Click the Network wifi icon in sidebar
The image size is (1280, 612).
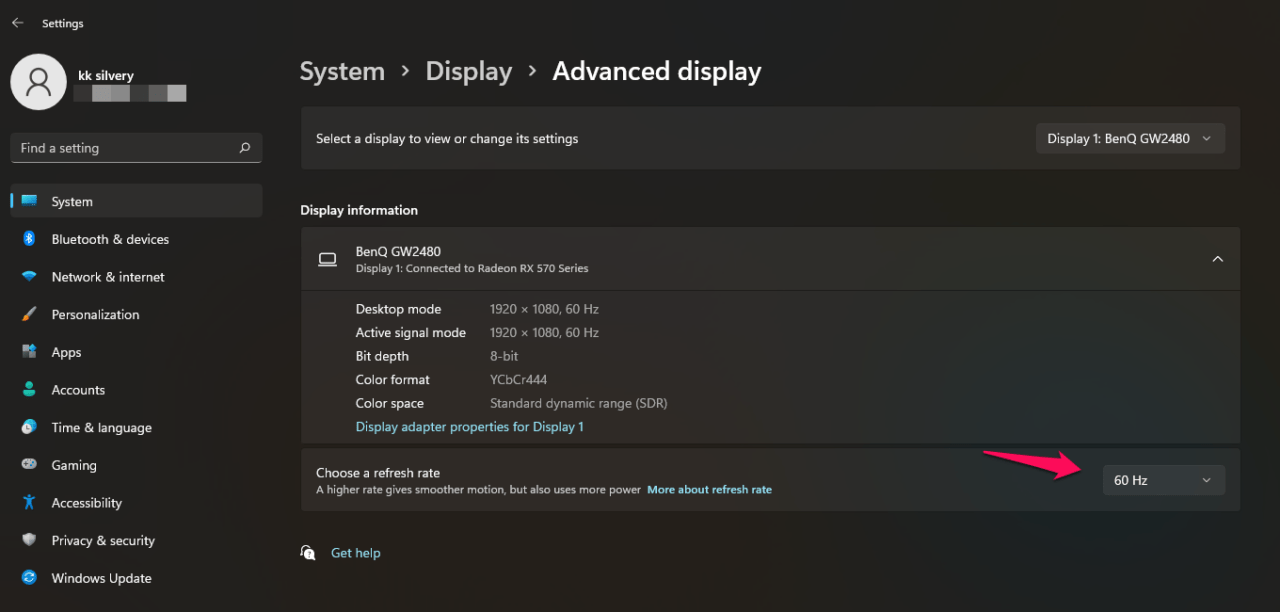[x=29, y=277]
